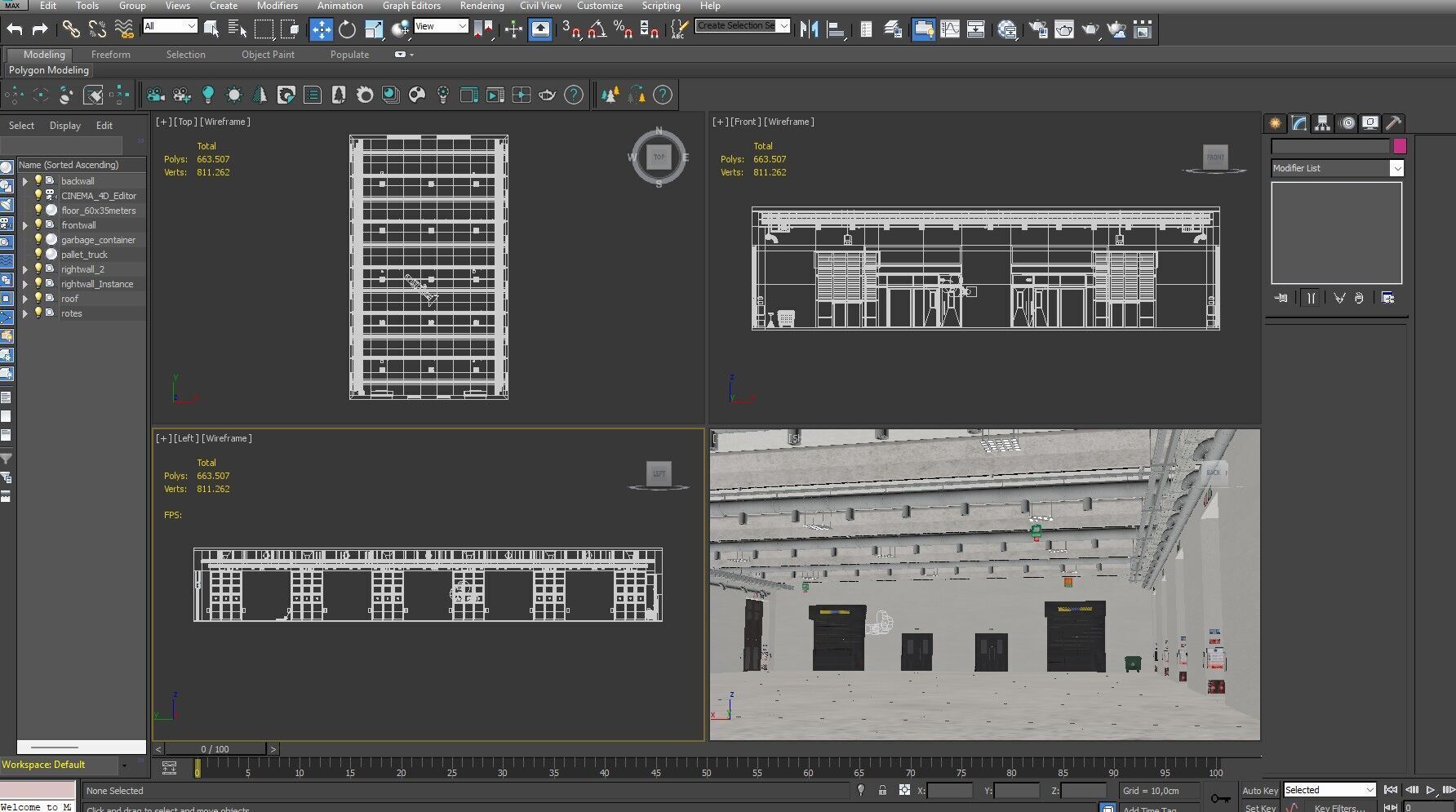Toggle Angle Snap in the main toolbar

tap(597, 29)
